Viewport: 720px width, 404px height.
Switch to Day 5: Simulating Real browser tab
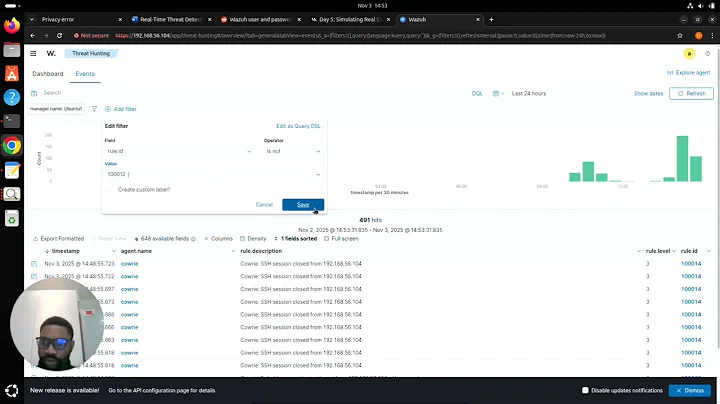pyautogui.click(x=349, y=20)
